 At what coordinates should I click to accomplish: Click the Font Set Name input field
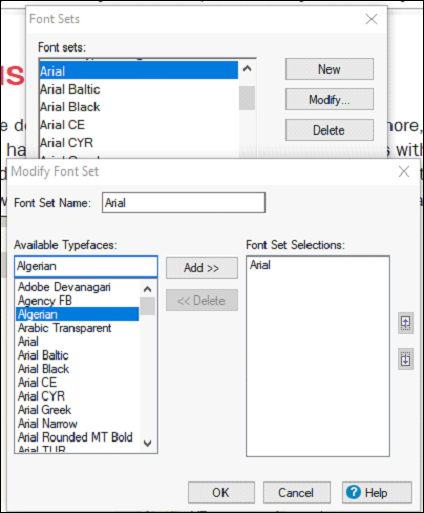point(184,202)
